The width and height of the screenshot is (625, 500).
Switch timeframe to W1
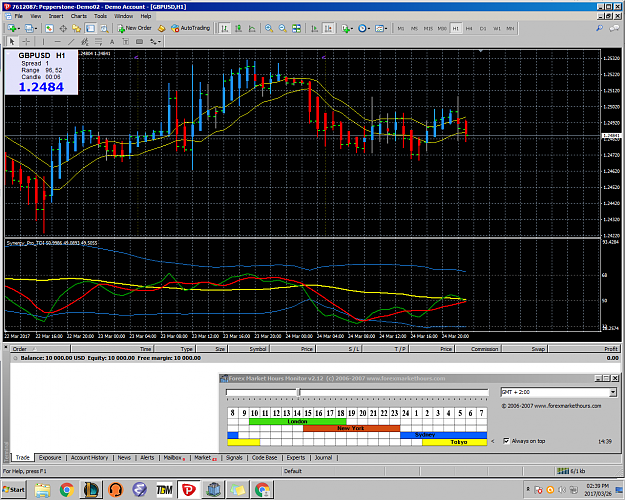coord(497,29)
